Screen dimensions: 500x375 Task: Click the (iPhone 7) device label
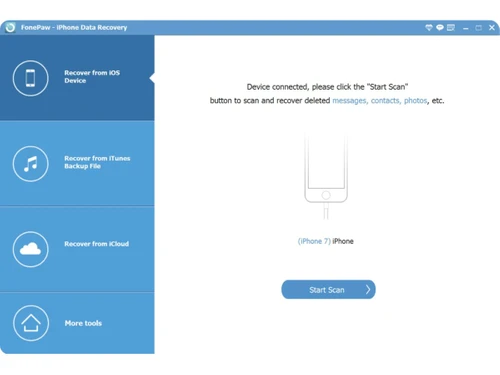(x=314, y=241)
